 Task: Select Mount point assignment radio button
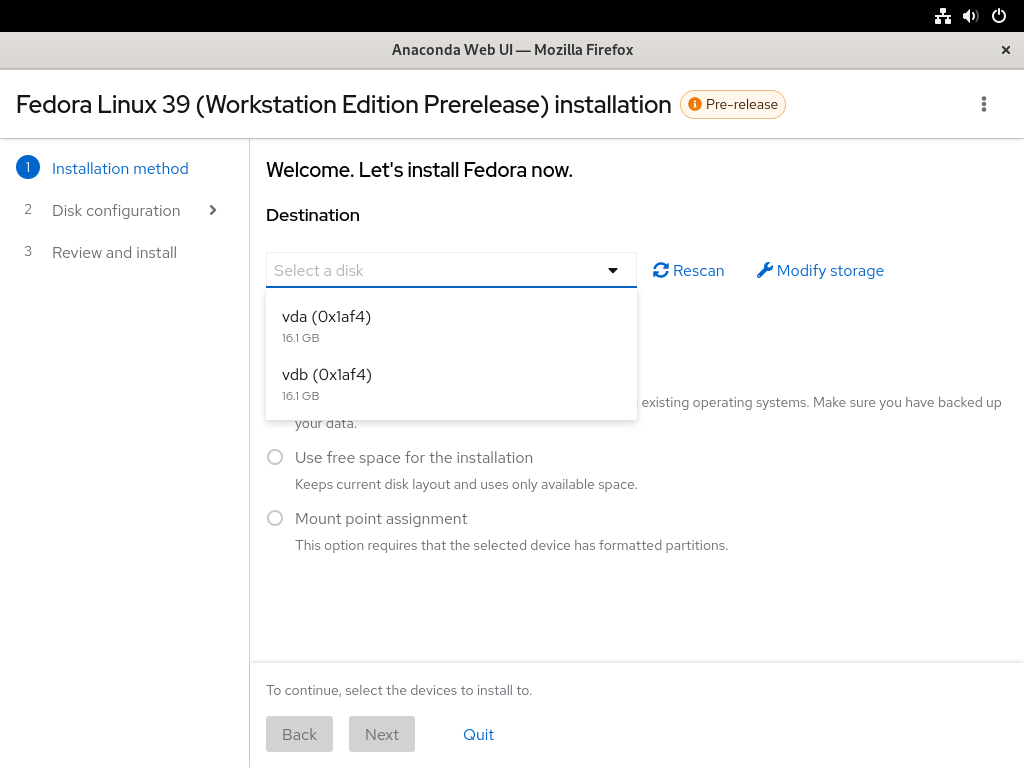275,519
